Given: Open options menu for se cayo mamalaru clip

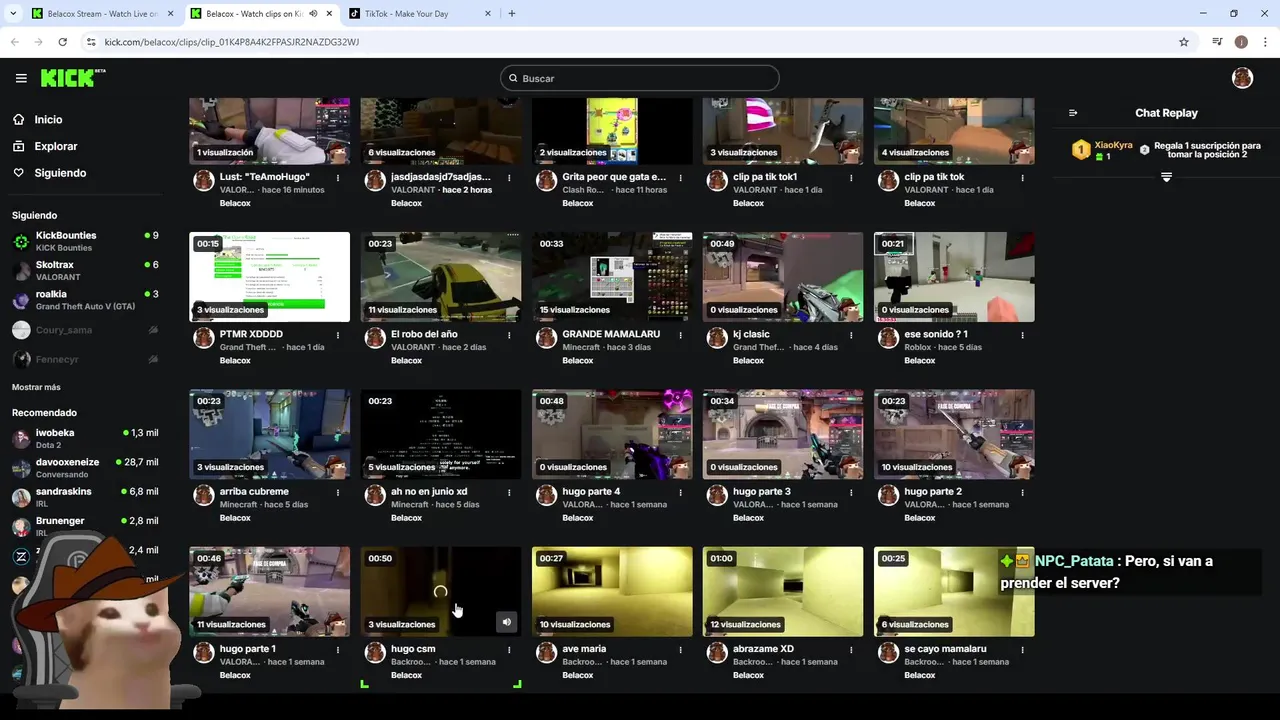Looking at the screenshot, I should tap(1022, 649).
